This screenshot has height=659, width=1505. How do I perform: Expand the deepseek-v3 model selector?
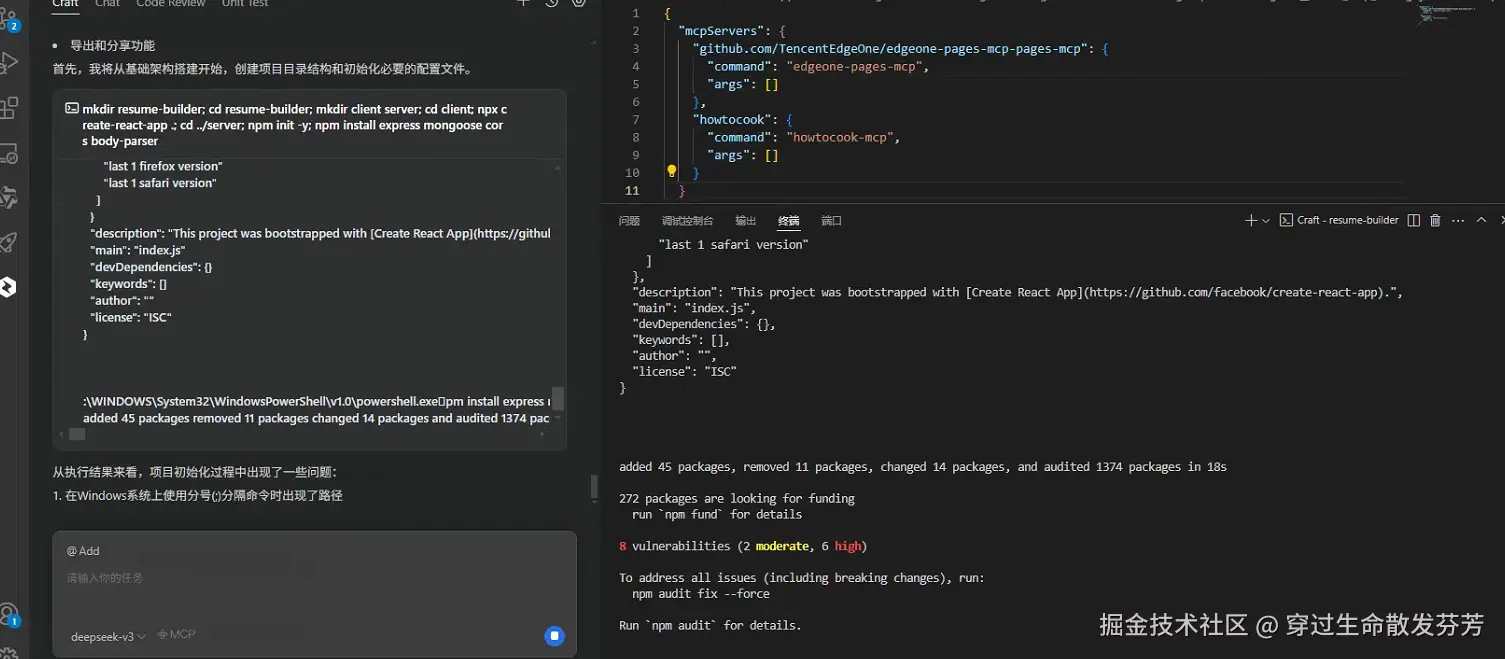click(x=108, y=636)
